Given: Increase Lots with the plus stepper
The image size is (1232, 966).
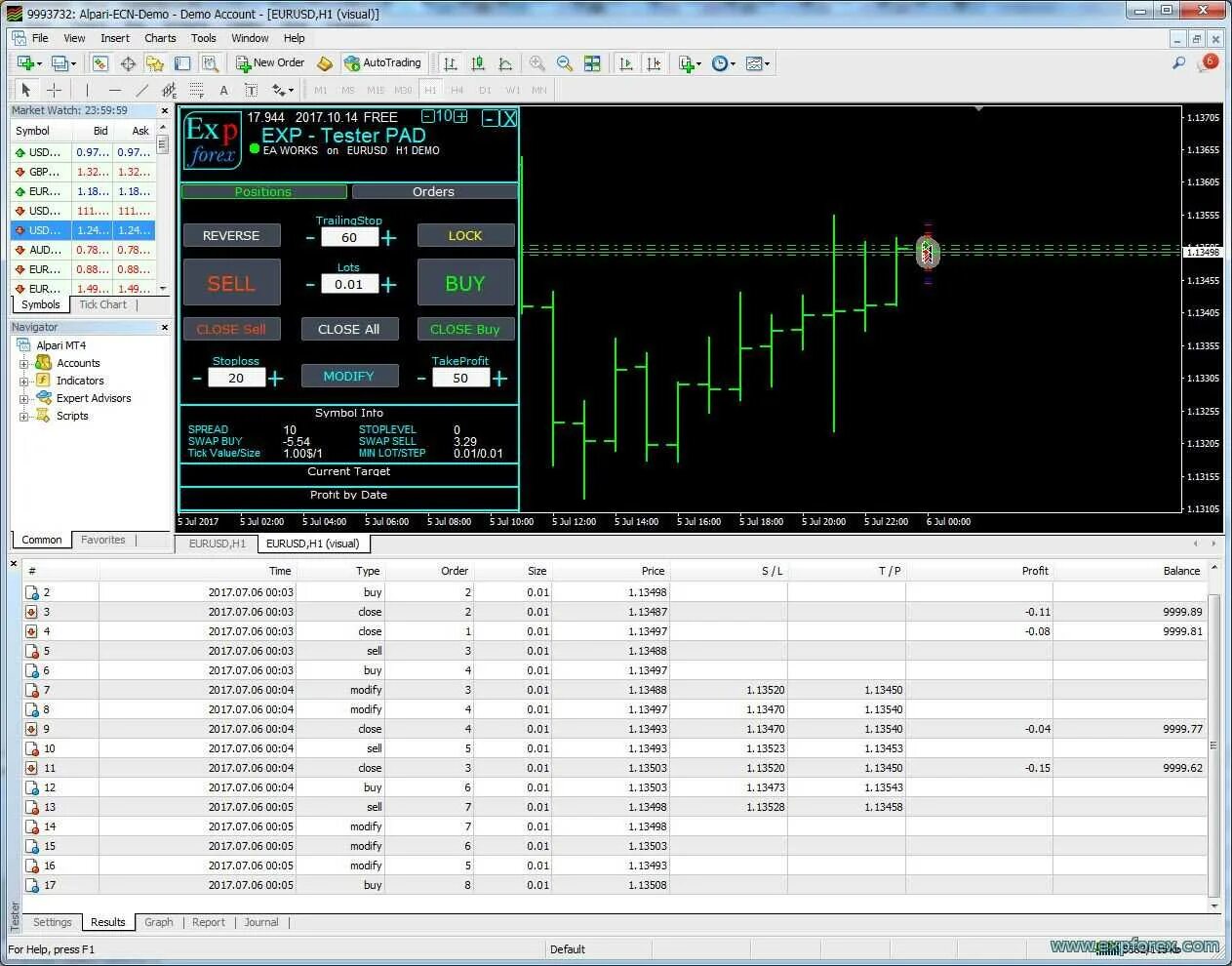Looking at the screenshot, I should (x=388, y=283).
